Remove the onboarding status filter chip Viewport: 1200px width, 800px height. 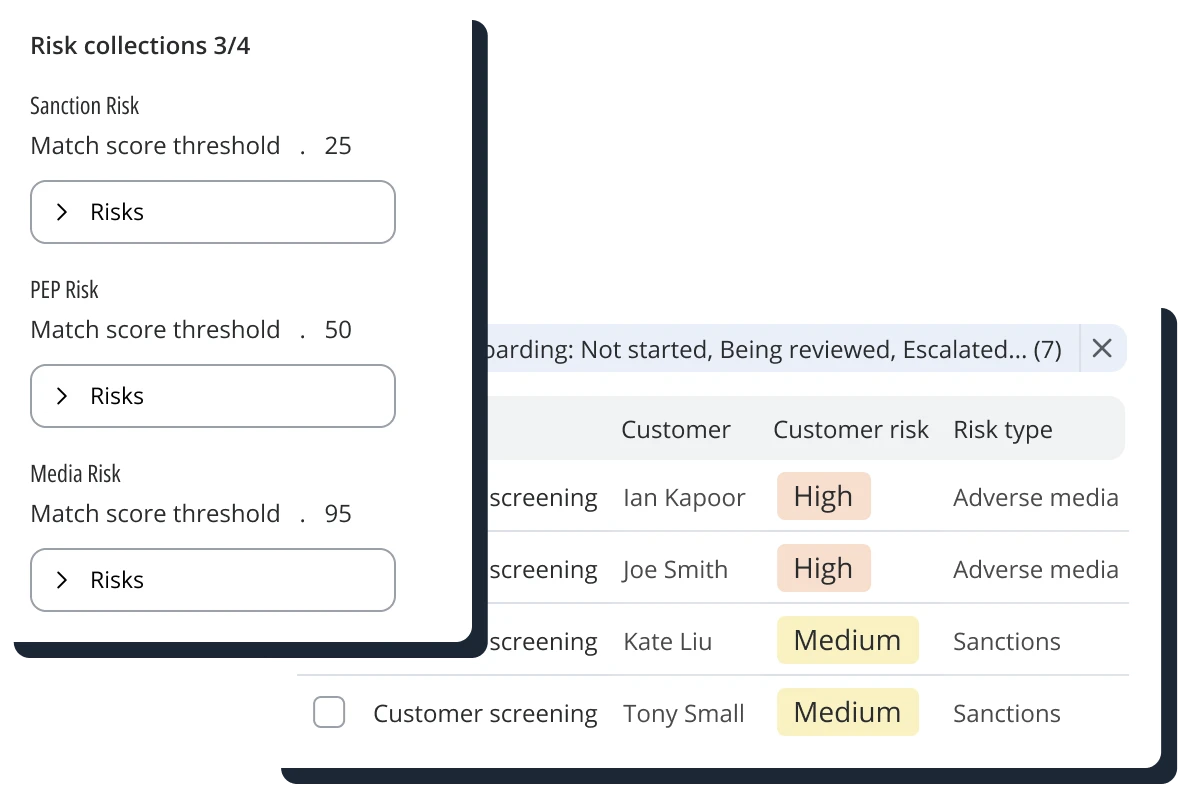pyautogui.click(x=1102, y=348)
